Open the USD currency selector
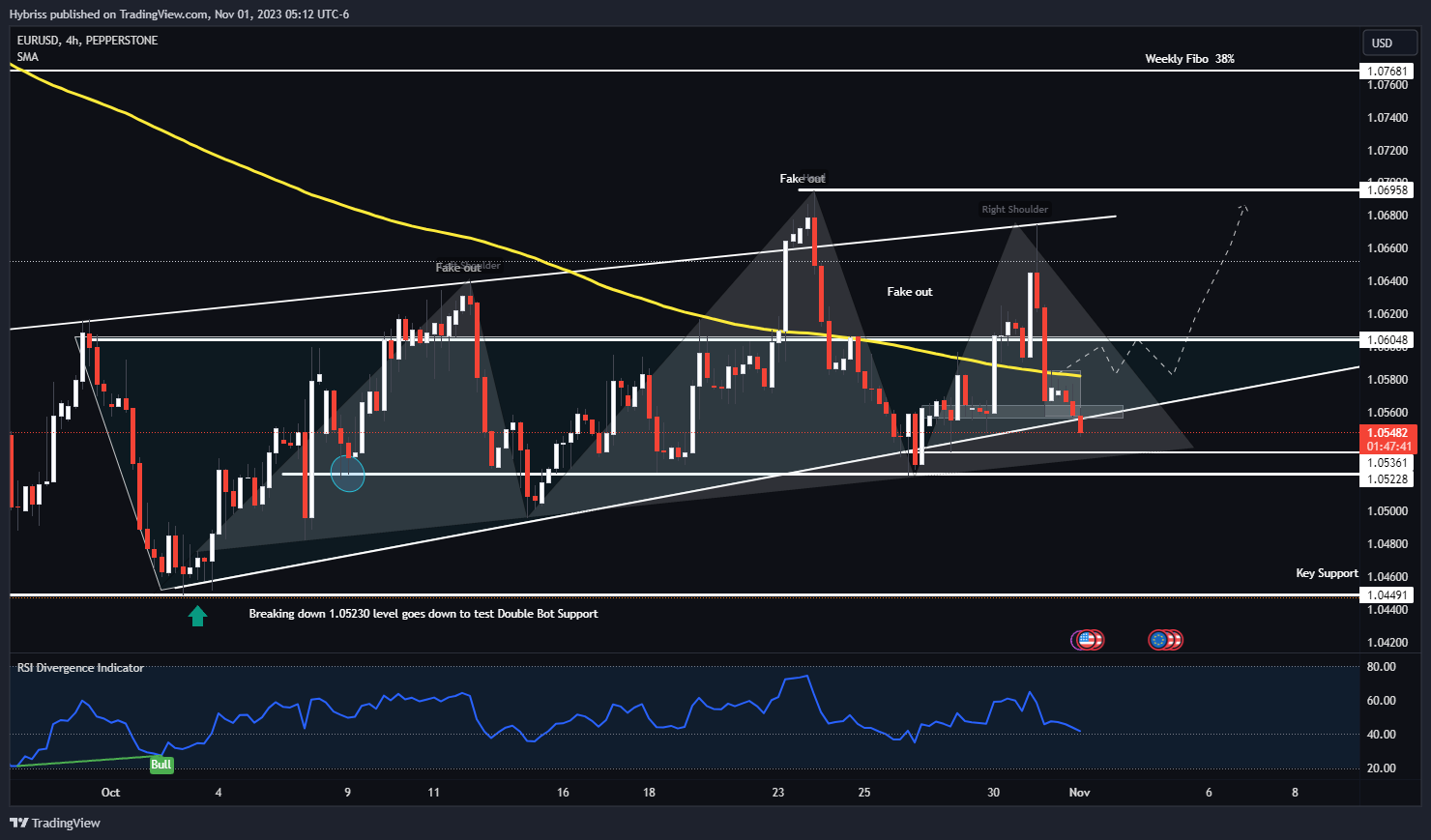The image size is (1431, 840). (1388, 43)
